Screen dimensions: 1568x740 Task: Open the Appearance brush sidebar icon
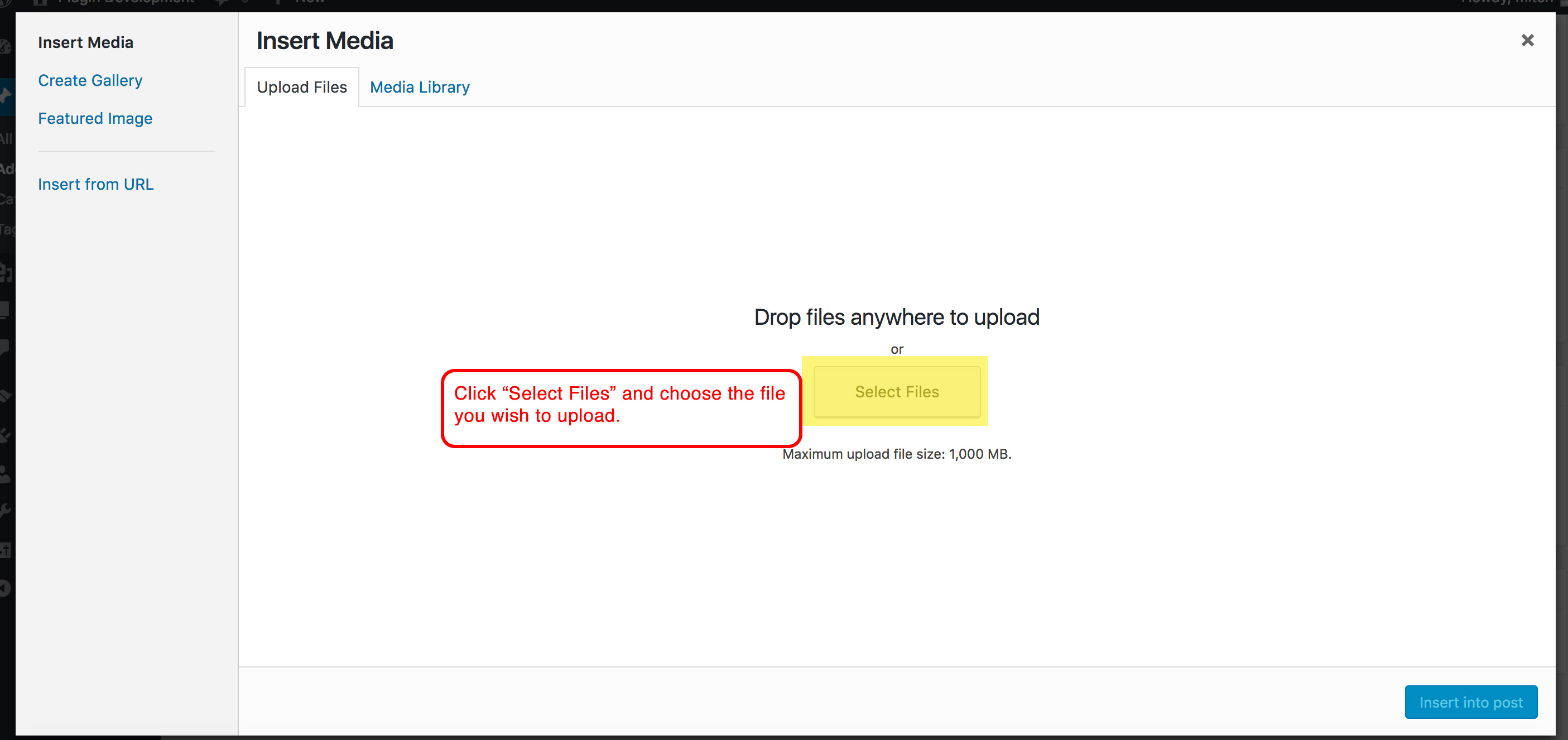pos(6,396)
